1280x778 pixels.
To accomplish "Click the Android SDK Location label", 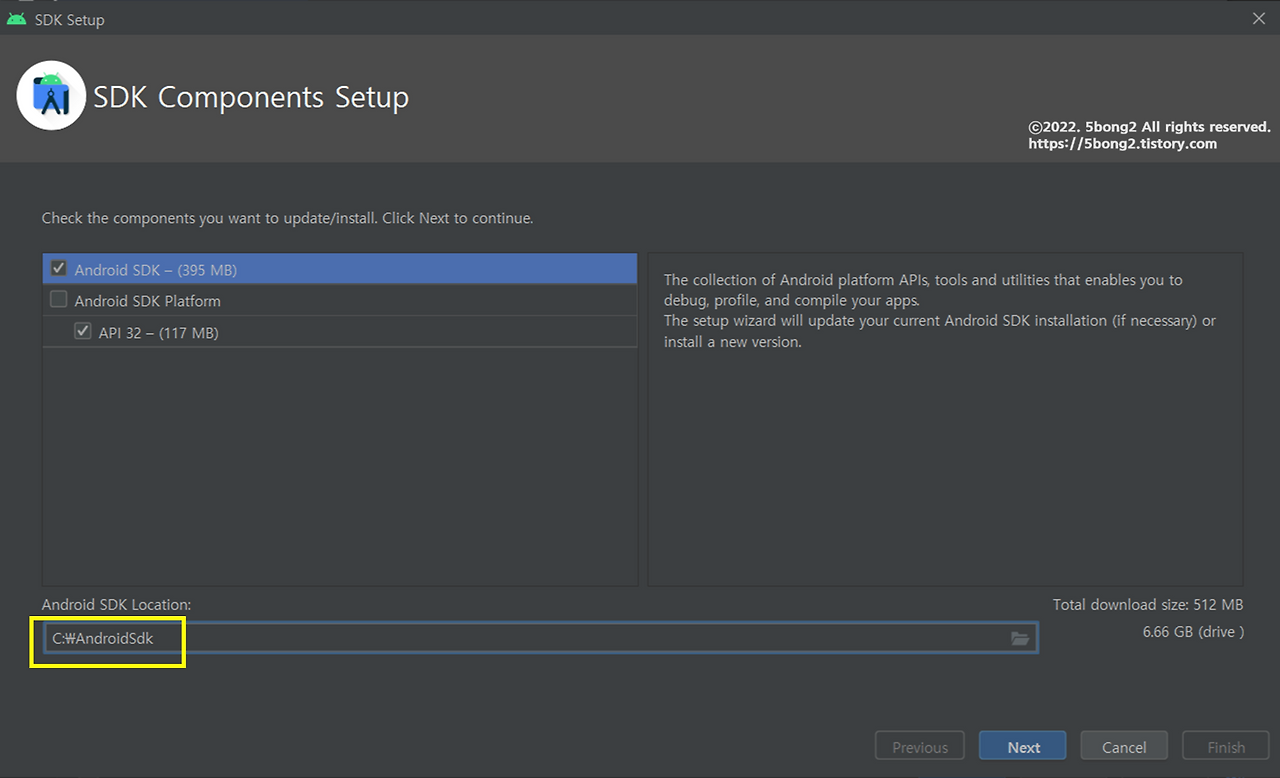I will tap(116, 605).
